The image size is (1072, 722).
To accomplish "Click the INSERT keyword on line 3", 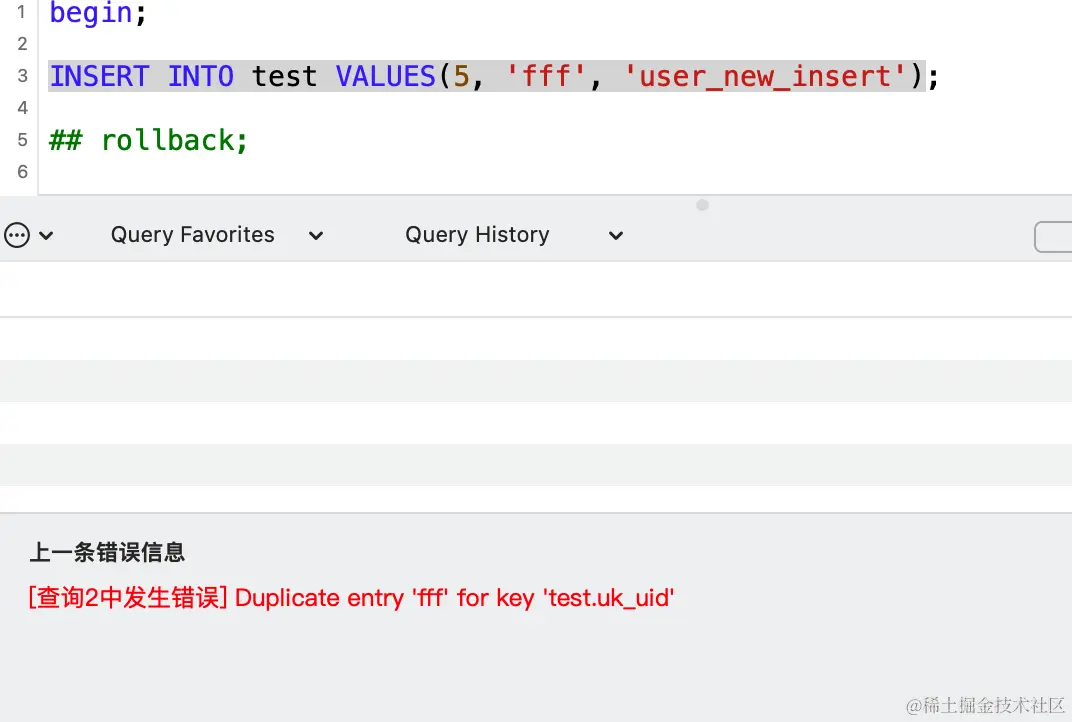I will (99, 76).
